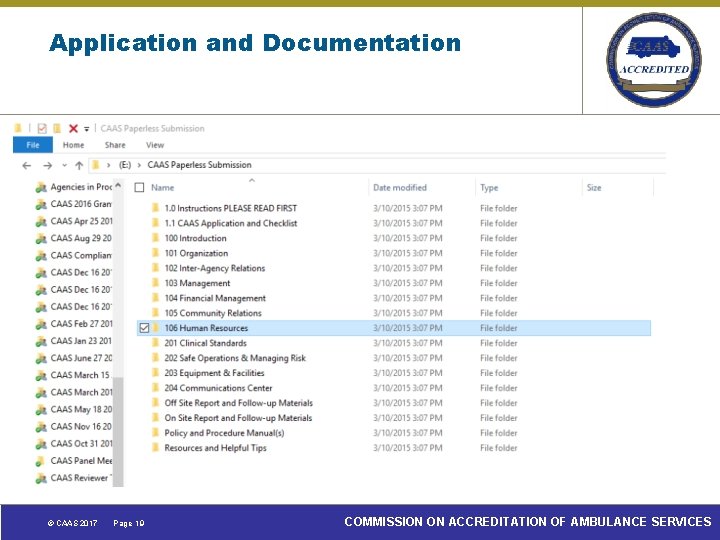Switch to the Home ribbon tab
The height and width of the screenshot is (540, 720).
[73, 145]
